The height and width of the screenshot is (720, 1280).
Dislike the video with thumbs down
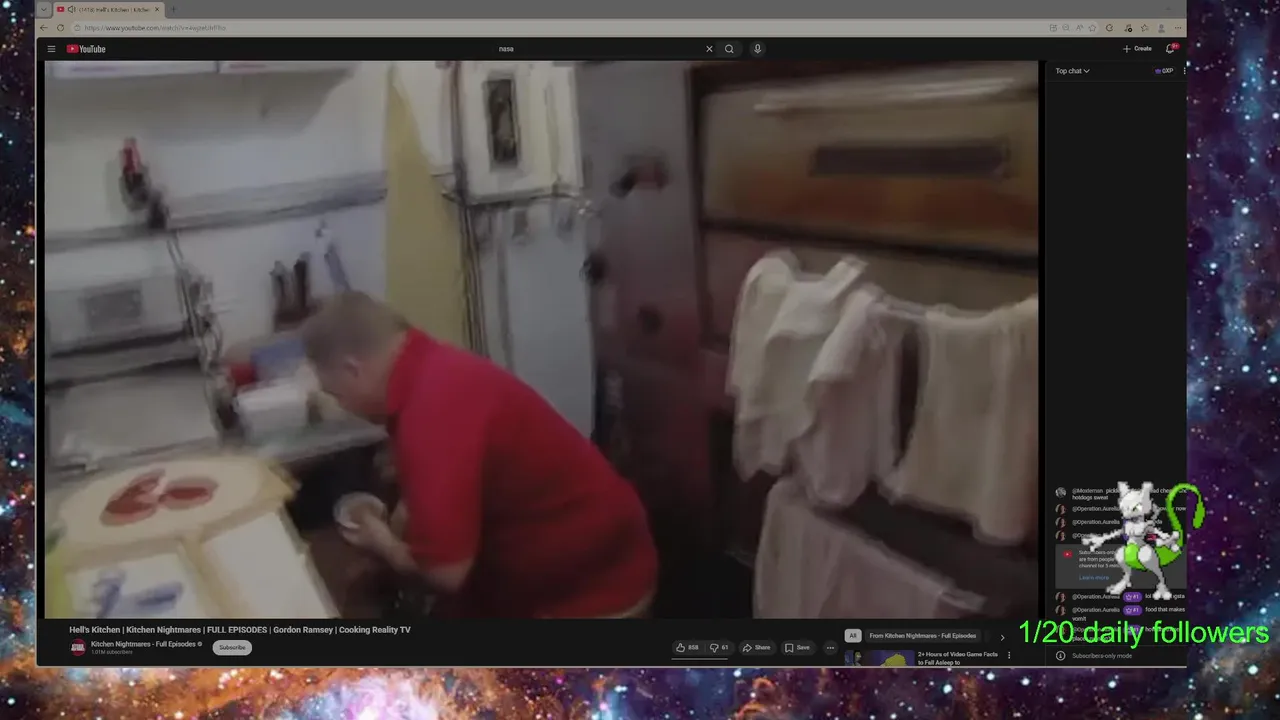coord(719,648)
